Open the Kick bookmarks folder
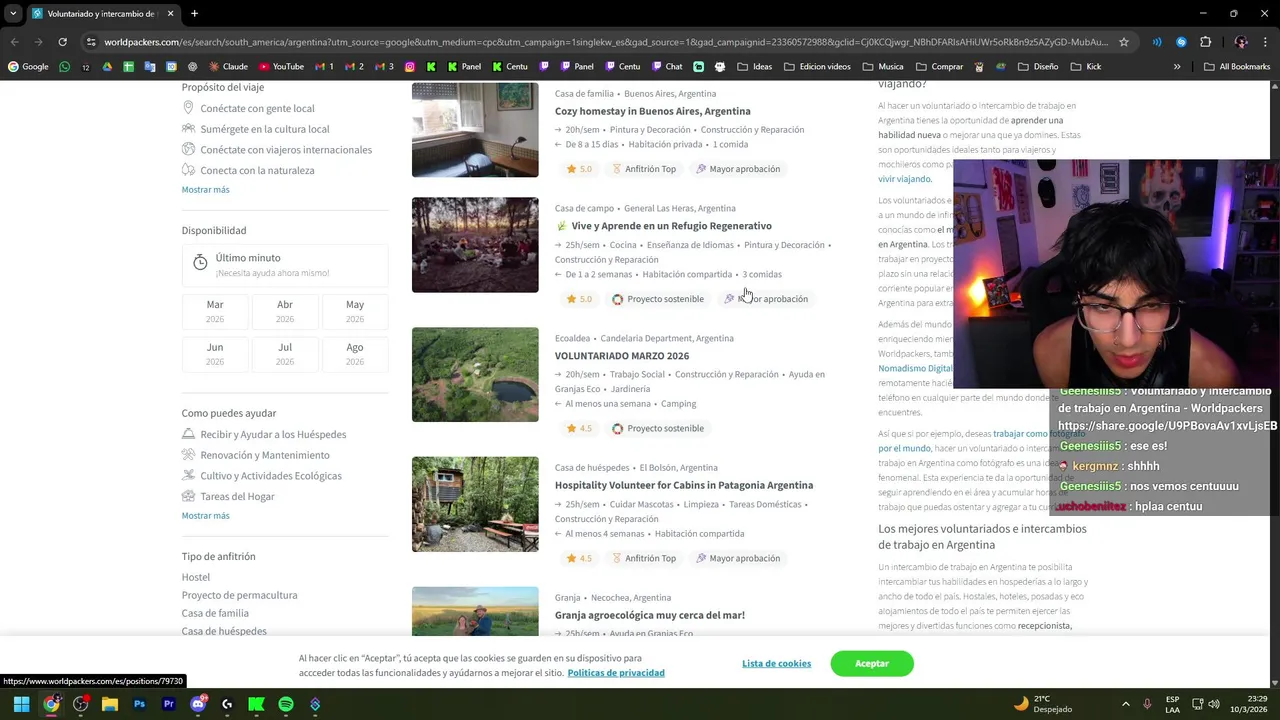The width and height of the screenshot is (1280, 720). tap(1085, 67)
